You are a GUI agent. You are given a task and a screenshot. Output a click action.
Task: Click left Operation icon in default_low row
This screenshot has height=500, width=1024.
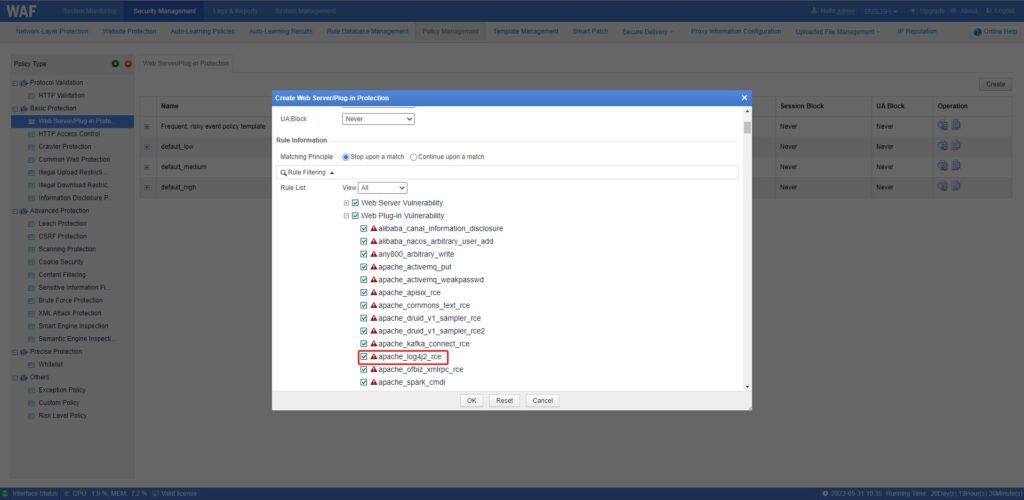[942, 146]
